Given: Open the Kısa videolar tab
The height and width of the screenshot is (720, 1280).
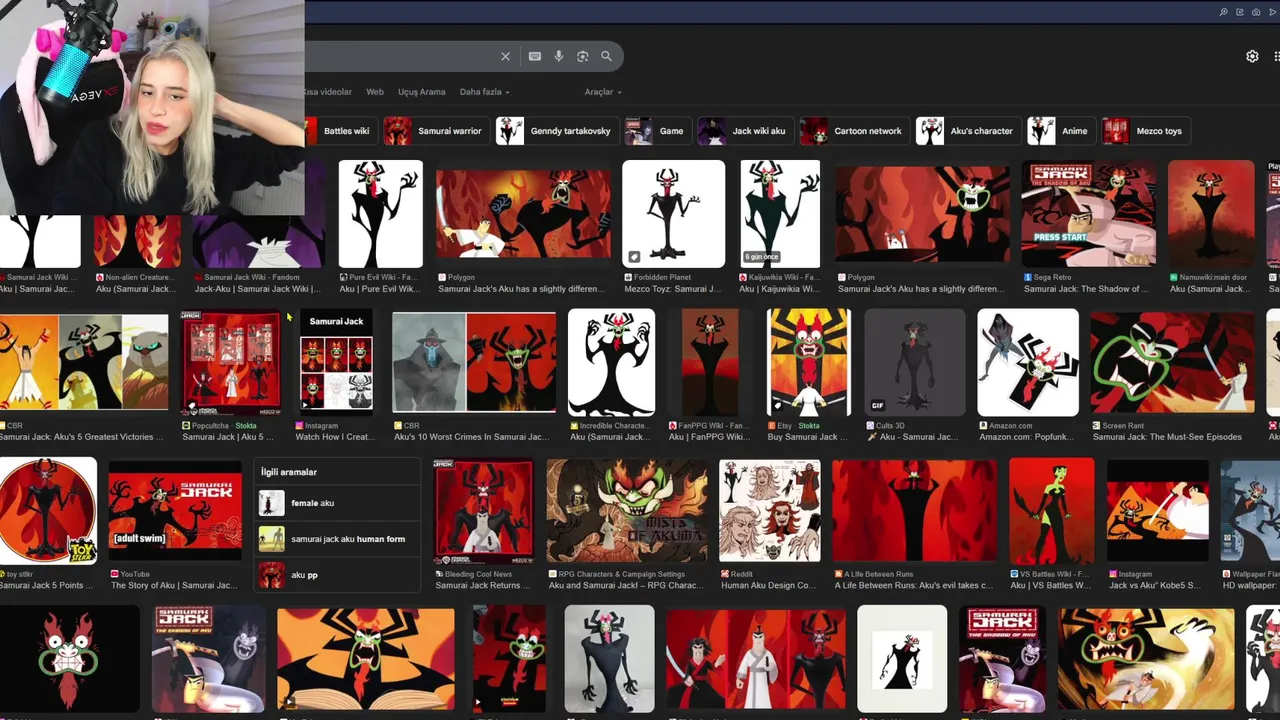Looking at the screenshot, I should tap(328, 92).
